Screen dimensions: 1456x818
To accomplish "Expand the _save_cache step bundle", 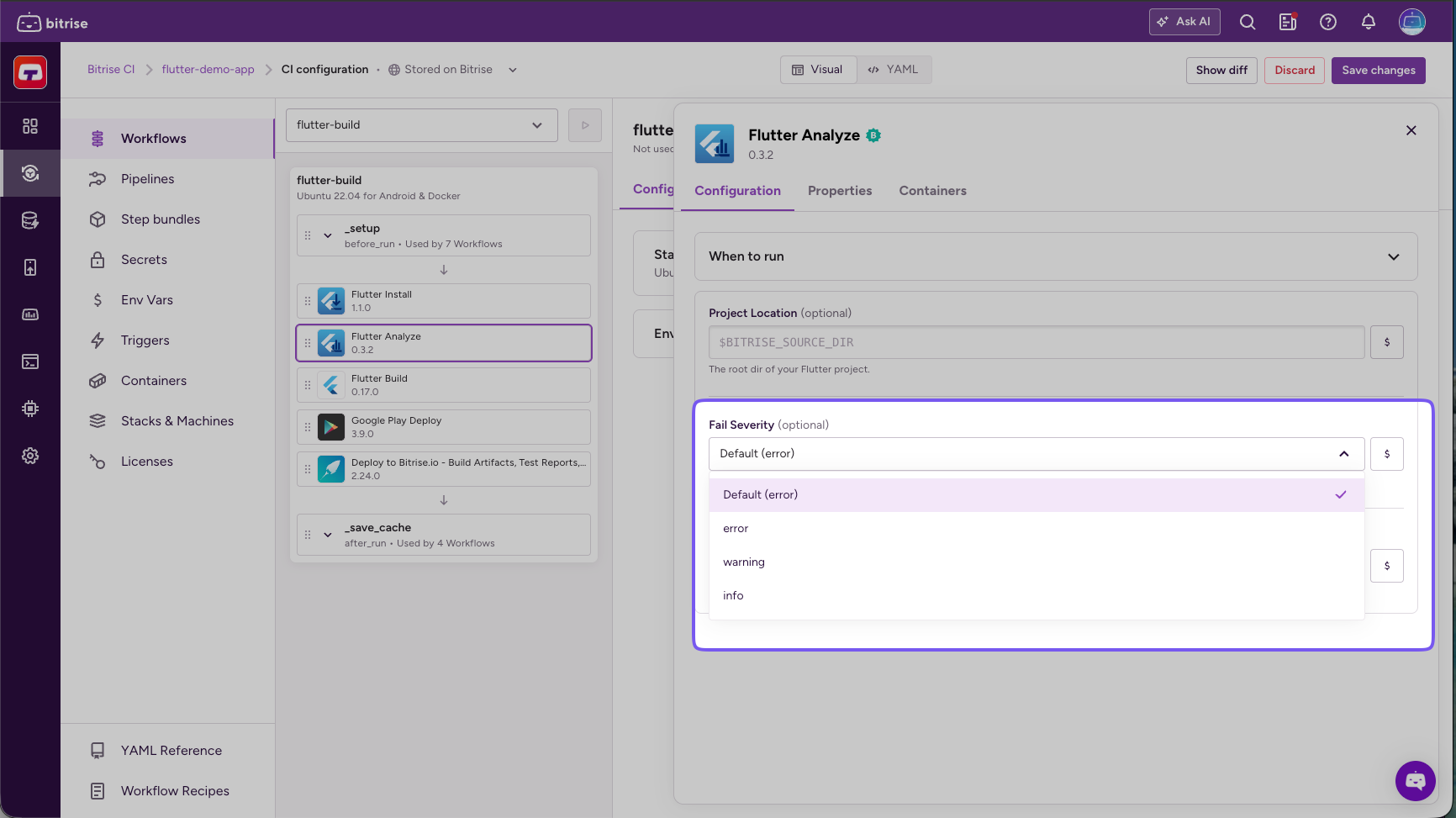I will click(x=328, y=535).
